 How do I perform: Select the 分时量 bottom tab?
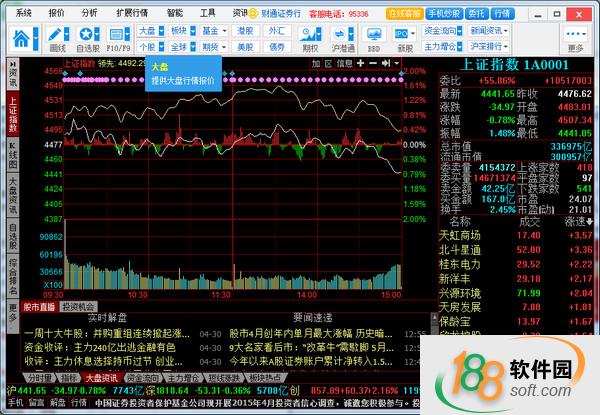point(39,378)
